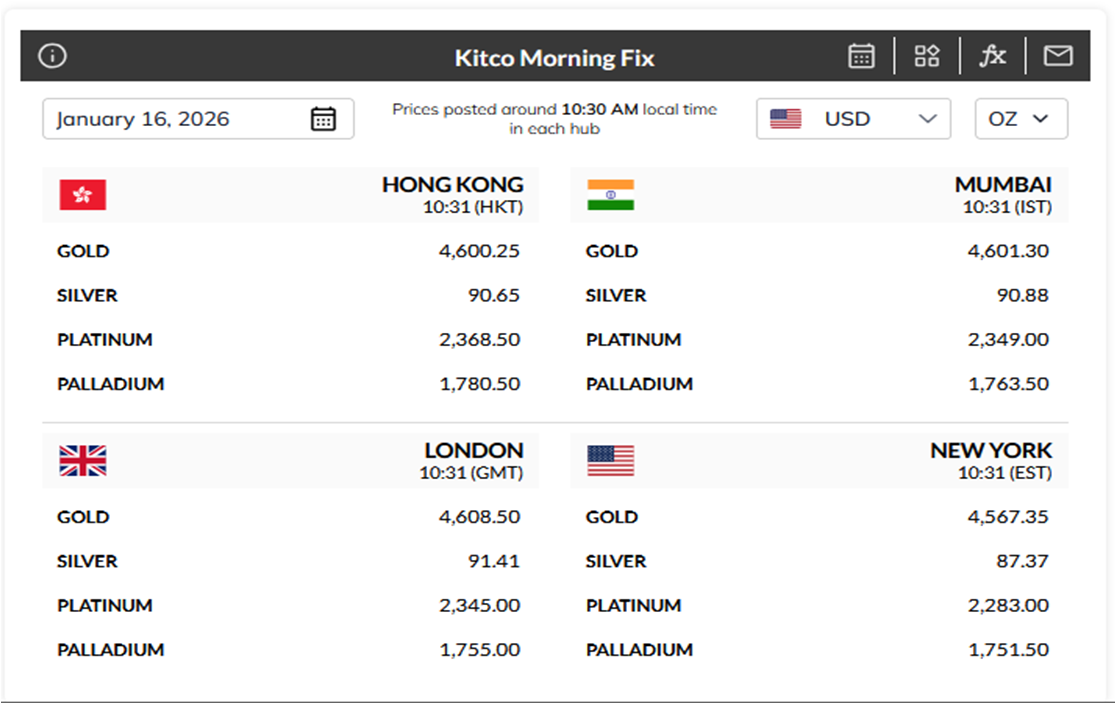Expand the currency selector chevron
The image size is (1116, 704).
pos(924,118)
